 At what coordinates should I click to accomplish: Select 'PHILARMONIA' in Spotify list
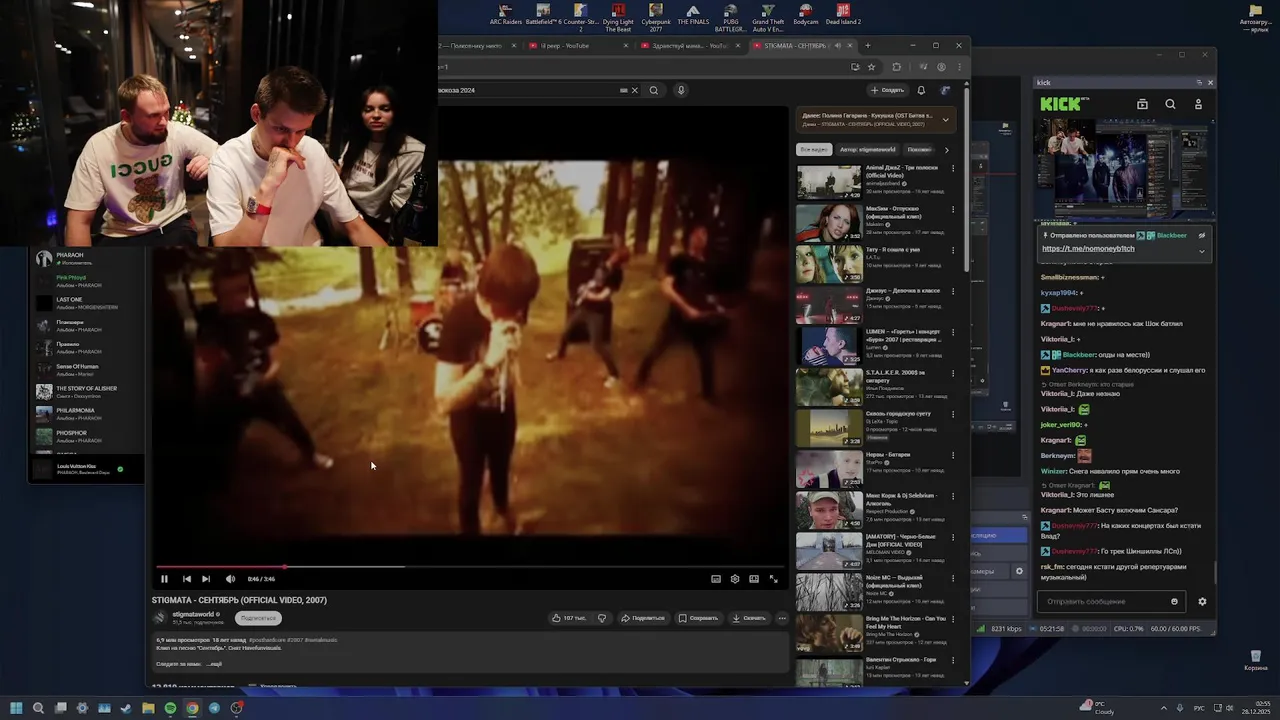click(87, 414)
